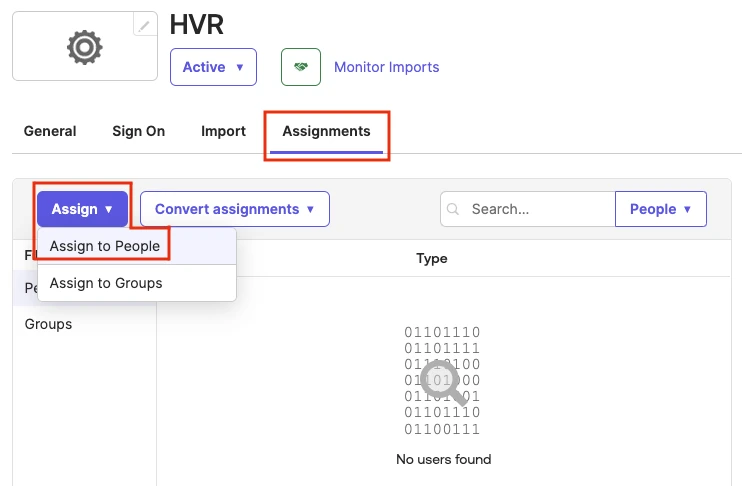Open the Sign On tab

point(138,131)
